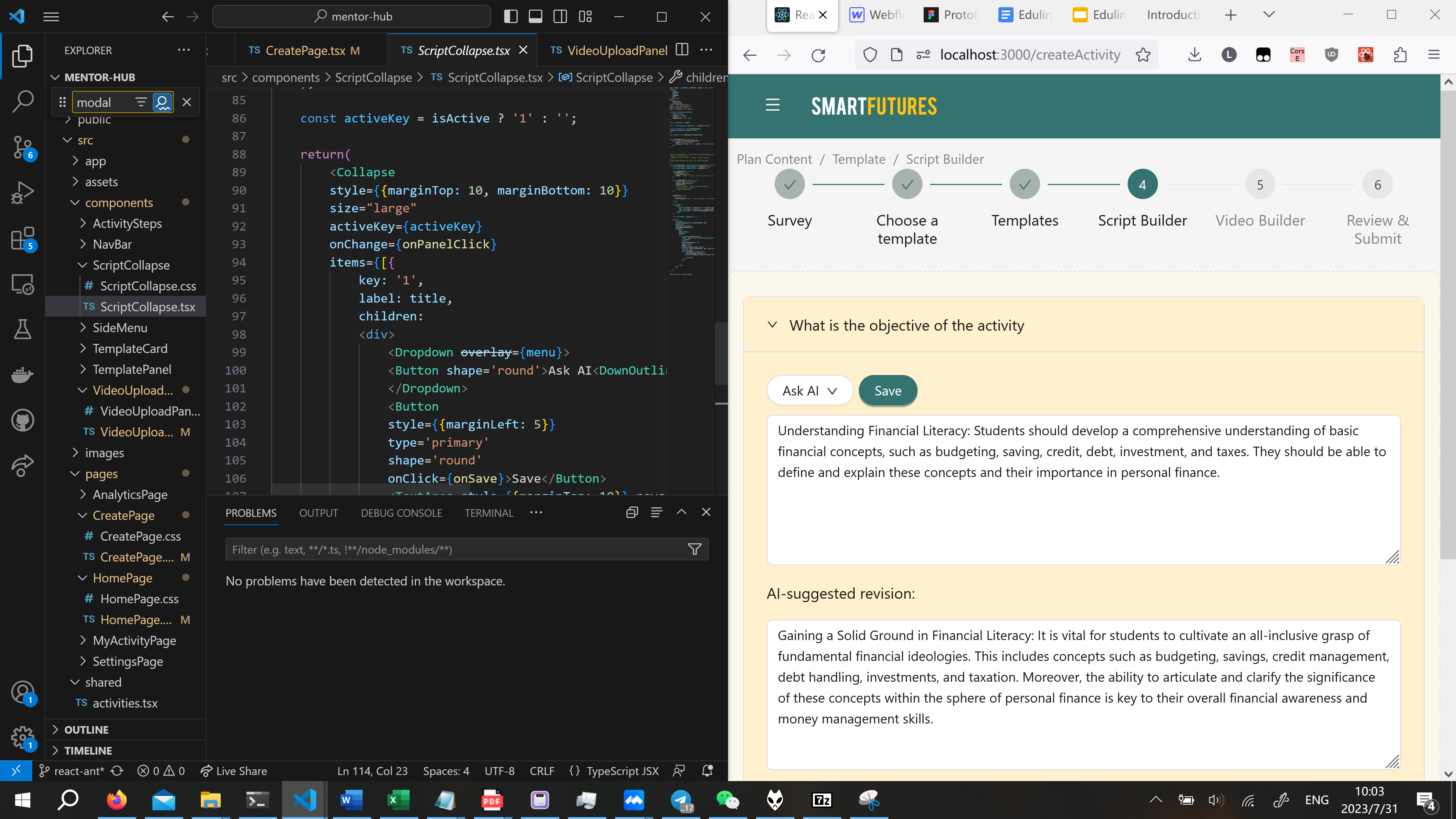Open the Source Control view

(23, 147)
